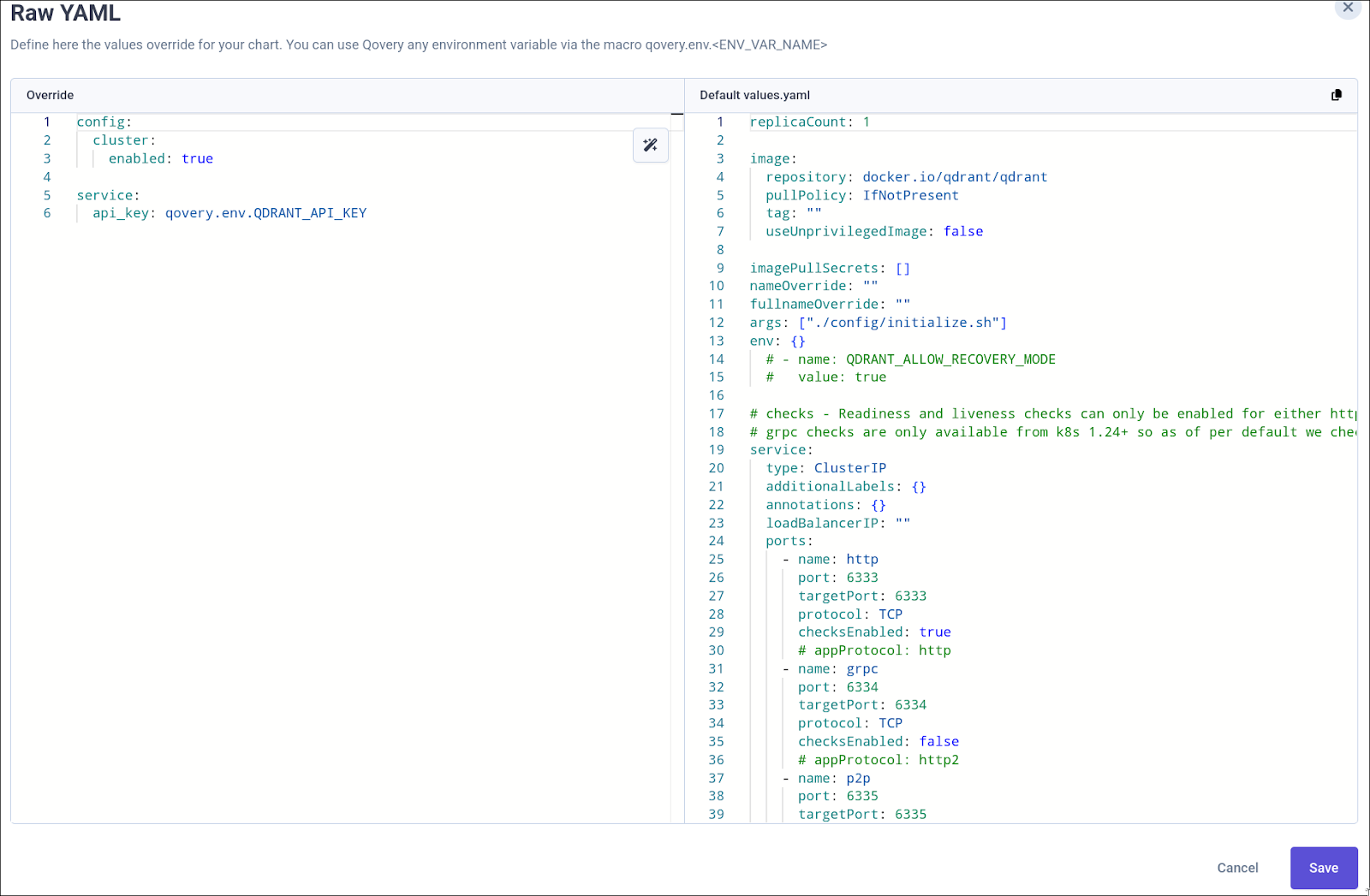Click the api_key qovery.env.QDRANT_API_KEY line
This screenshot has width=1370, height=896.
(229, 213)
